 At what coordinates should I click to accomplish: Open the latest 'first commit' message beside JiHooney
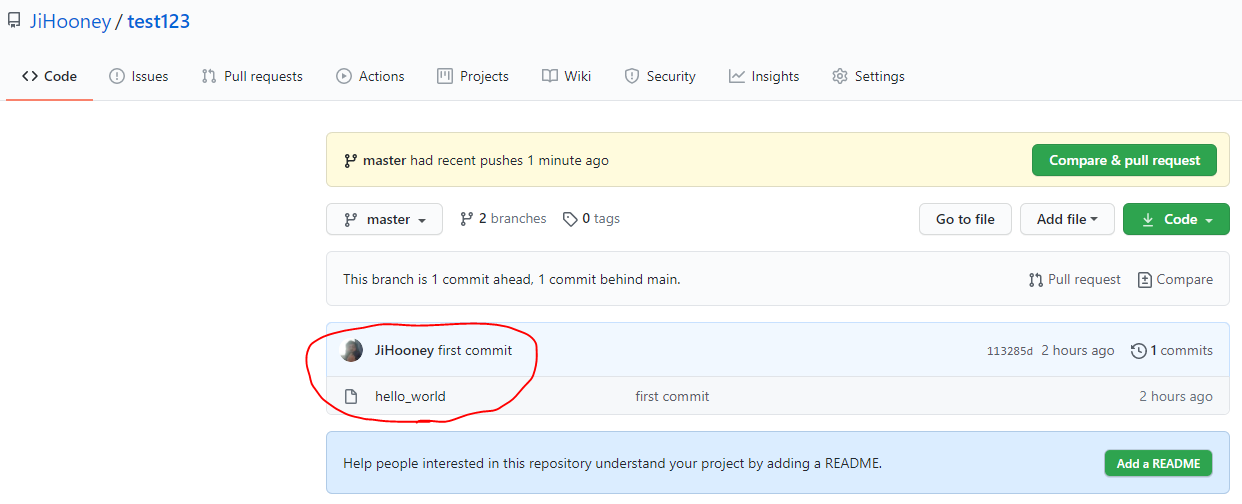[475, 350]
